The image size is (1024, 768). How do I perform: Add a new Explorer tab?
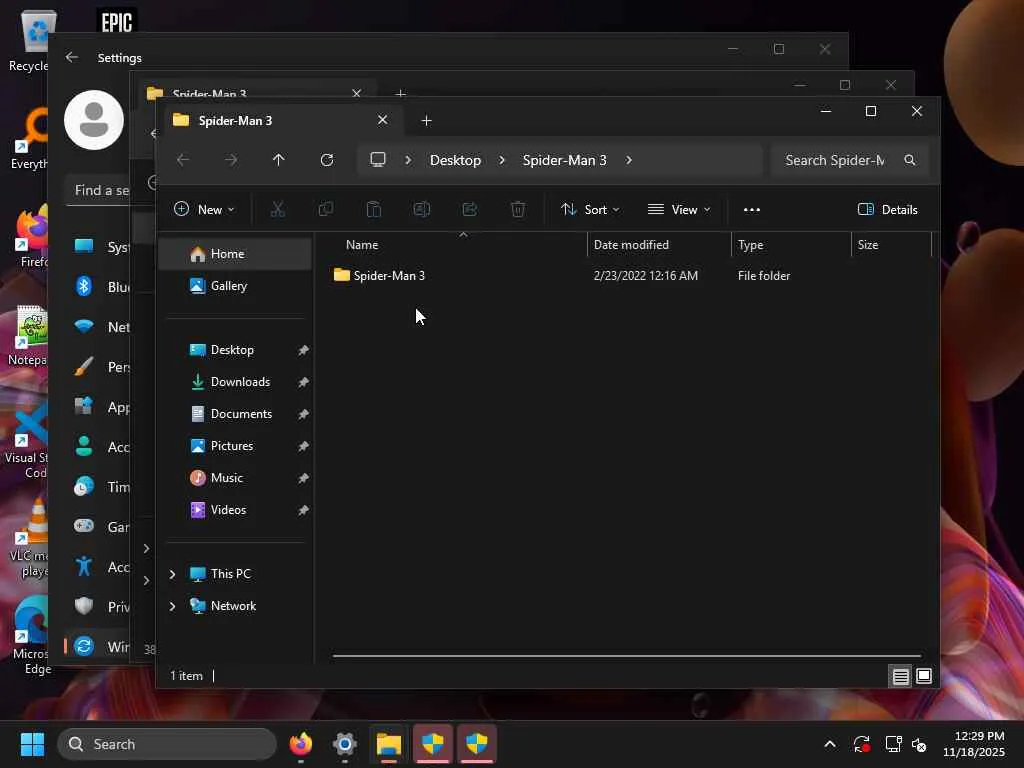pyautogui.click(x=426, y=120)
